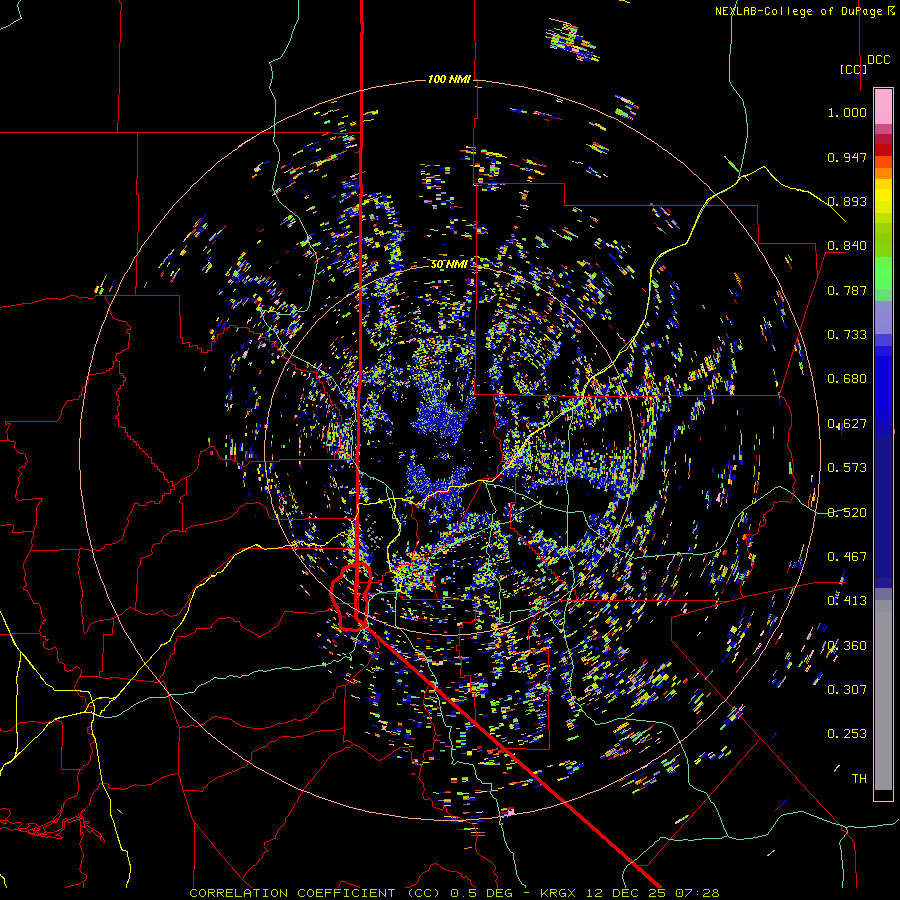Click the 0.253 scale value
Image resolution: width=900 pixels, height=900 pixels.
coord(847,734)
